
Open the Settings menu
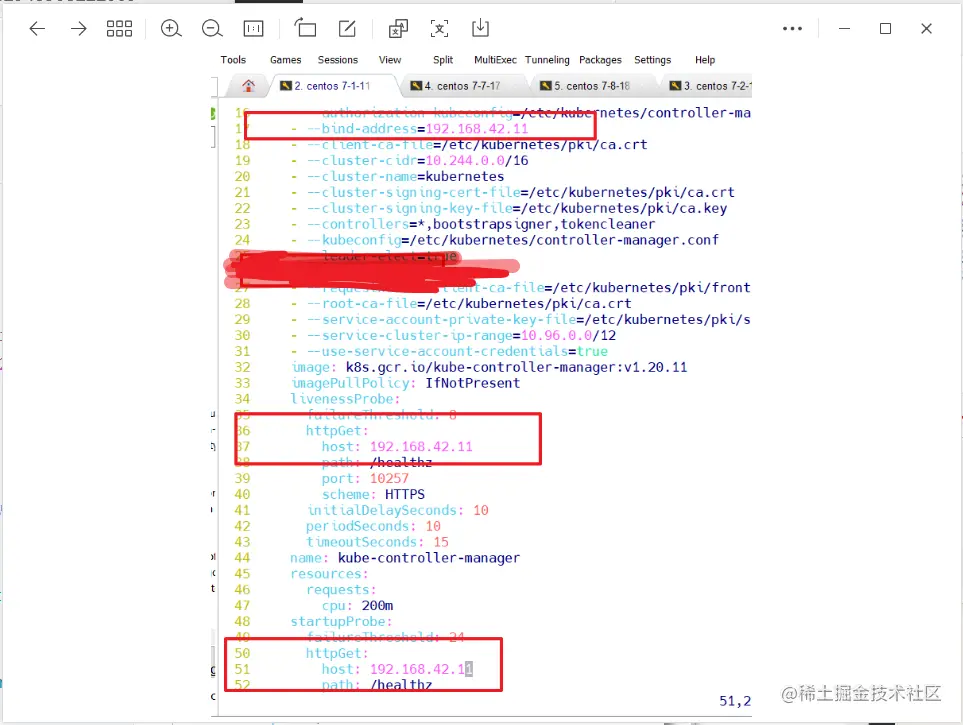tap(652, 60)
